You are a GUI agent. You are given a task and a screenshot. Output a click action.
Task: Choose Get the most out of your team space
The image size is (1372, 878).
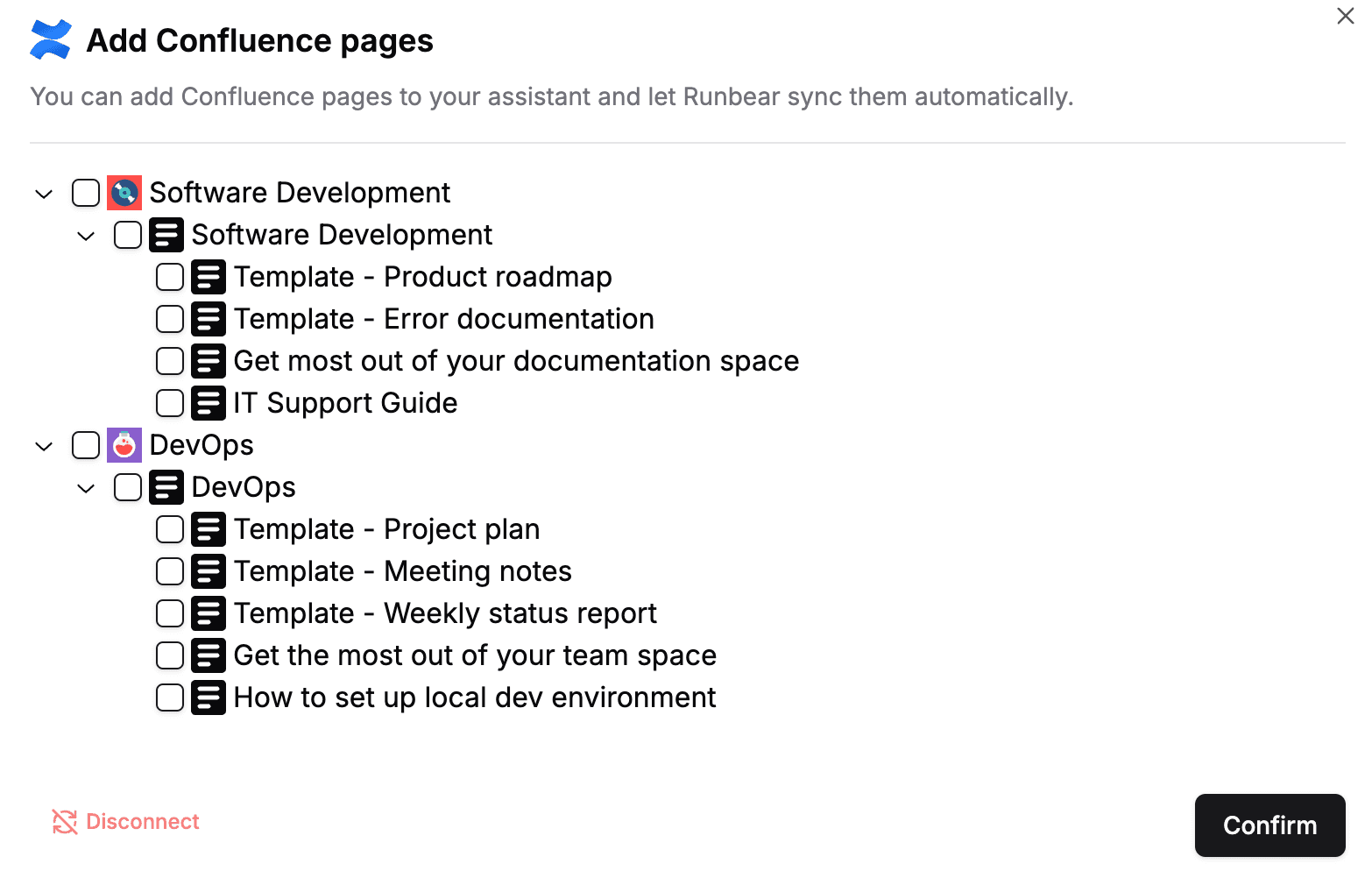tap(475, 655)
